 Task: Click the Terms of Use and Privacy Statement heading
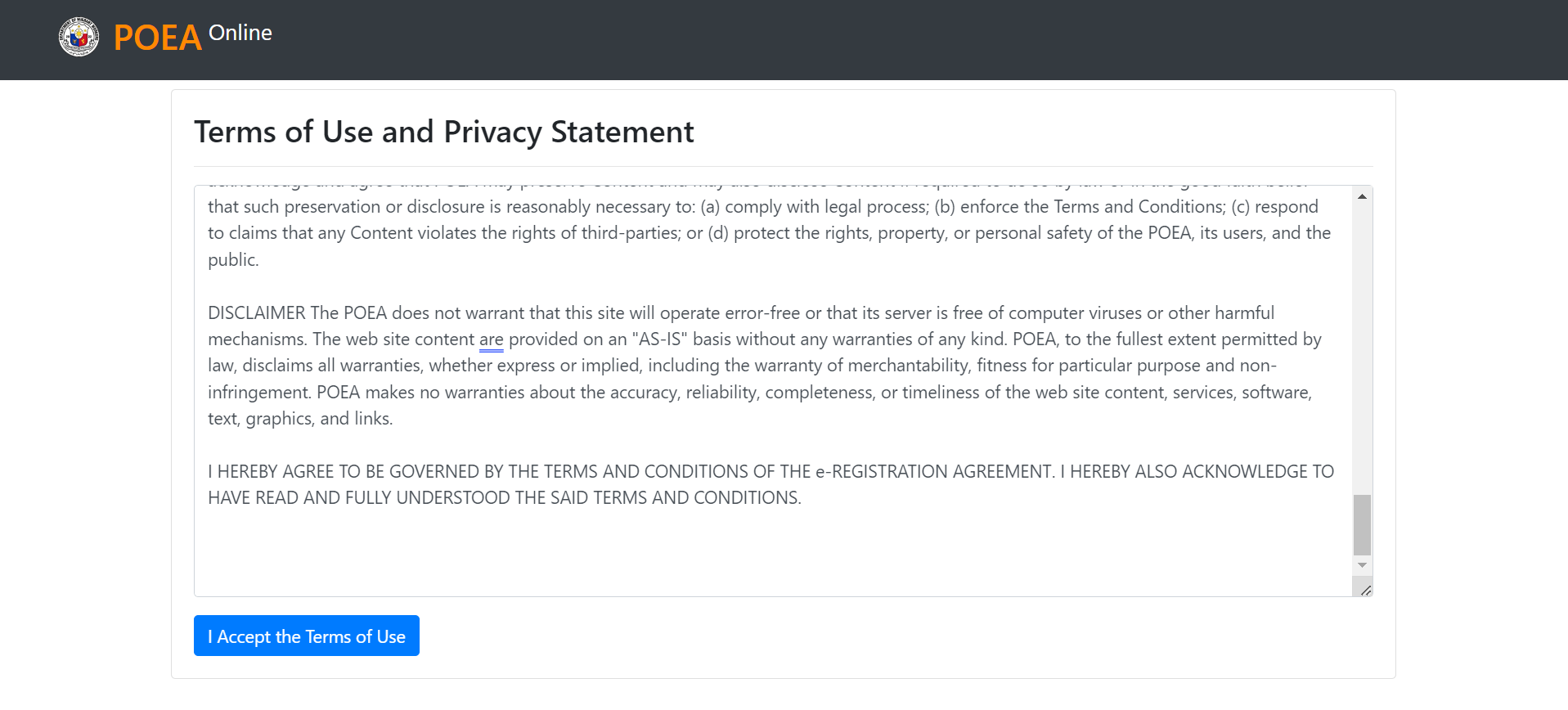click(x=444, y=132)
